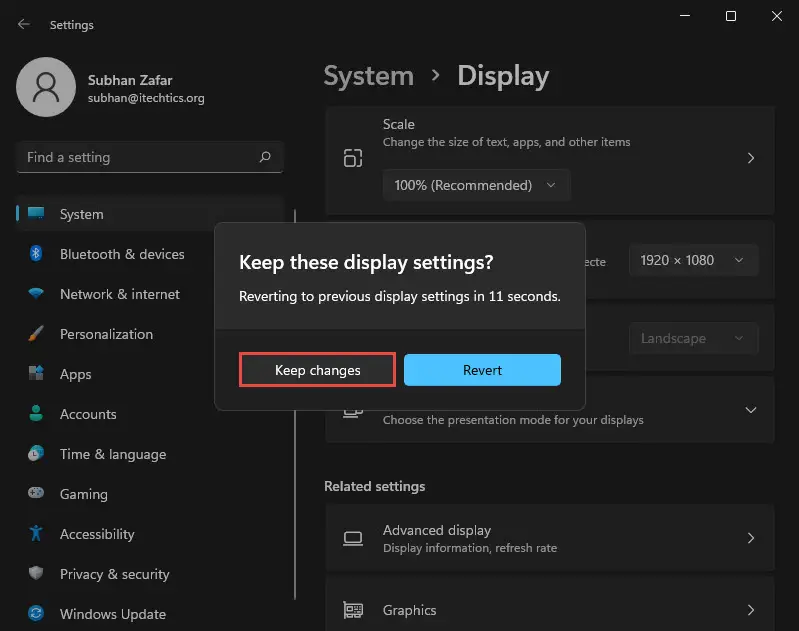799x631 pixels.
Task: Minimize the Settings window
Action: click(x=685, y=16)
